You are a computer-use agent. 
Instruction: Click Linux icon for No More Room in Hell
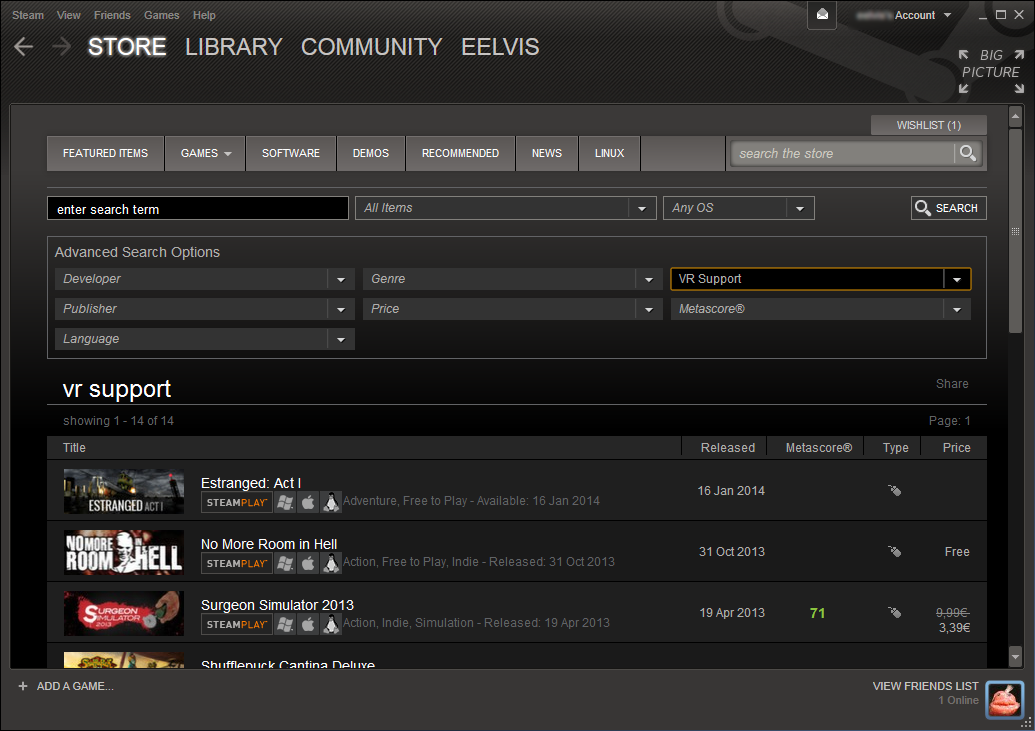[331, 563]
